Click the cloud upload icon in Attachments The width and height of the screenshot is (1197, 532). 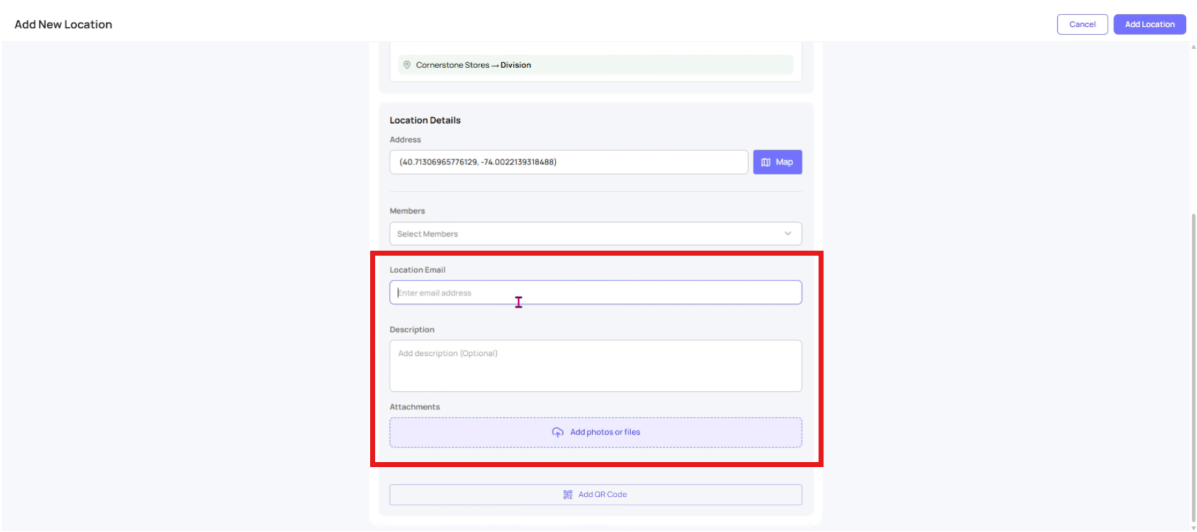click(x=558, y=432)
